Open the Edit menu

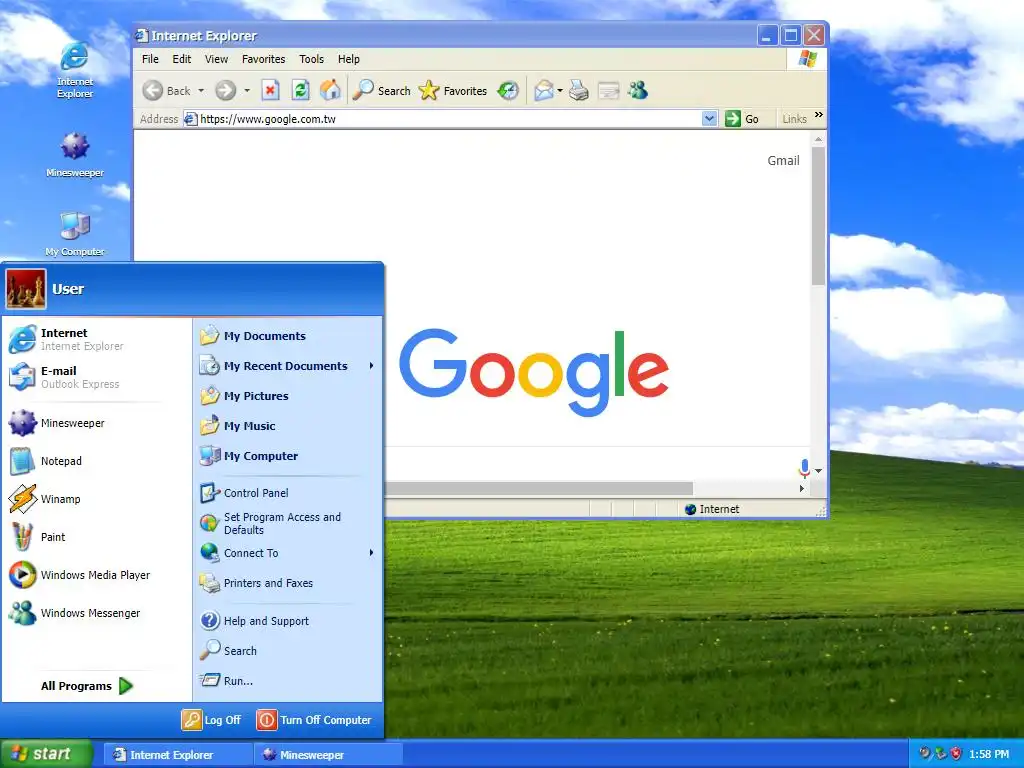tap(182, 59)
